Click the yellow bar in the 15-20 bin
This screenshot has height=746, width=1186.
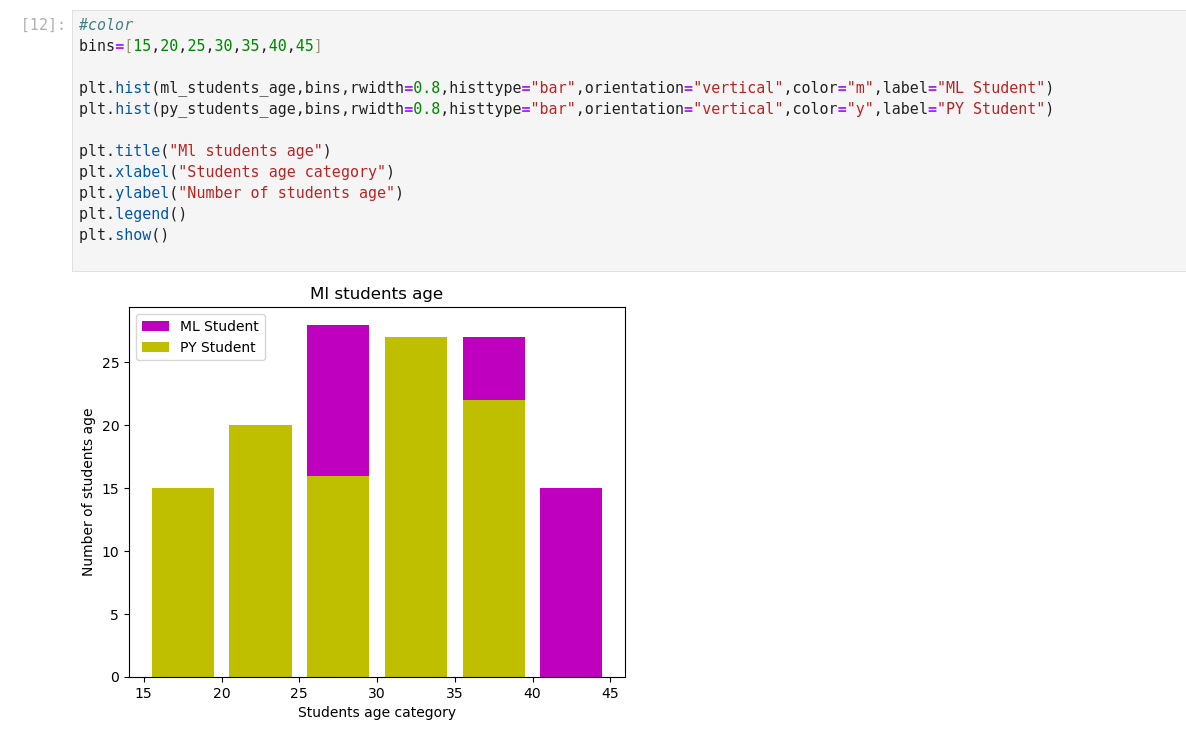coord(183,582)
